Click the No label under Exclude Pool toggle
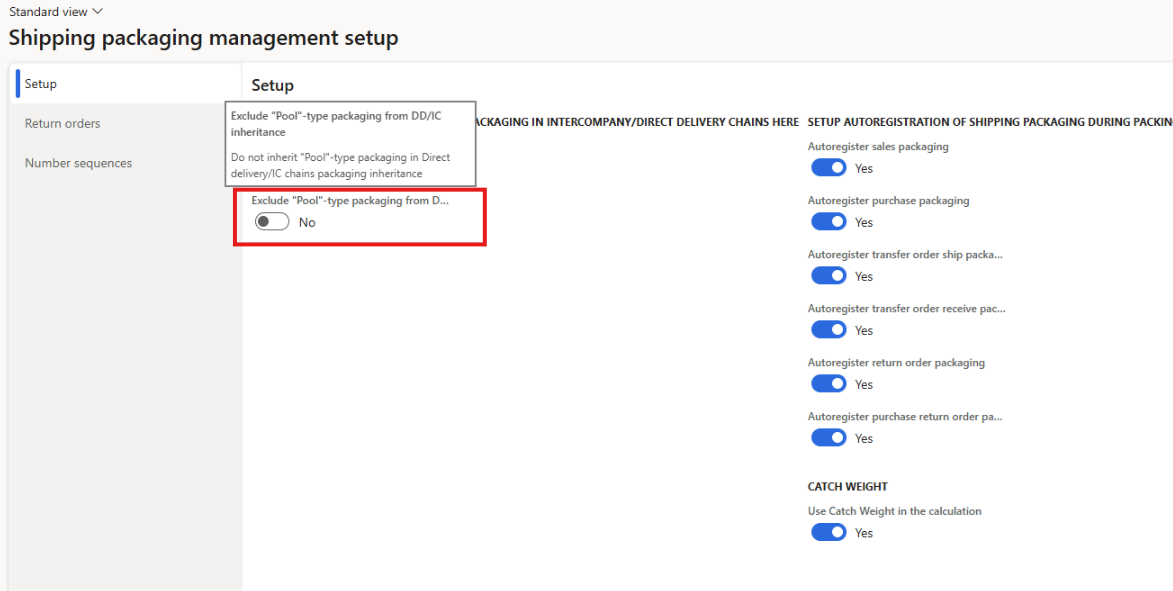 tap(306, 222)
